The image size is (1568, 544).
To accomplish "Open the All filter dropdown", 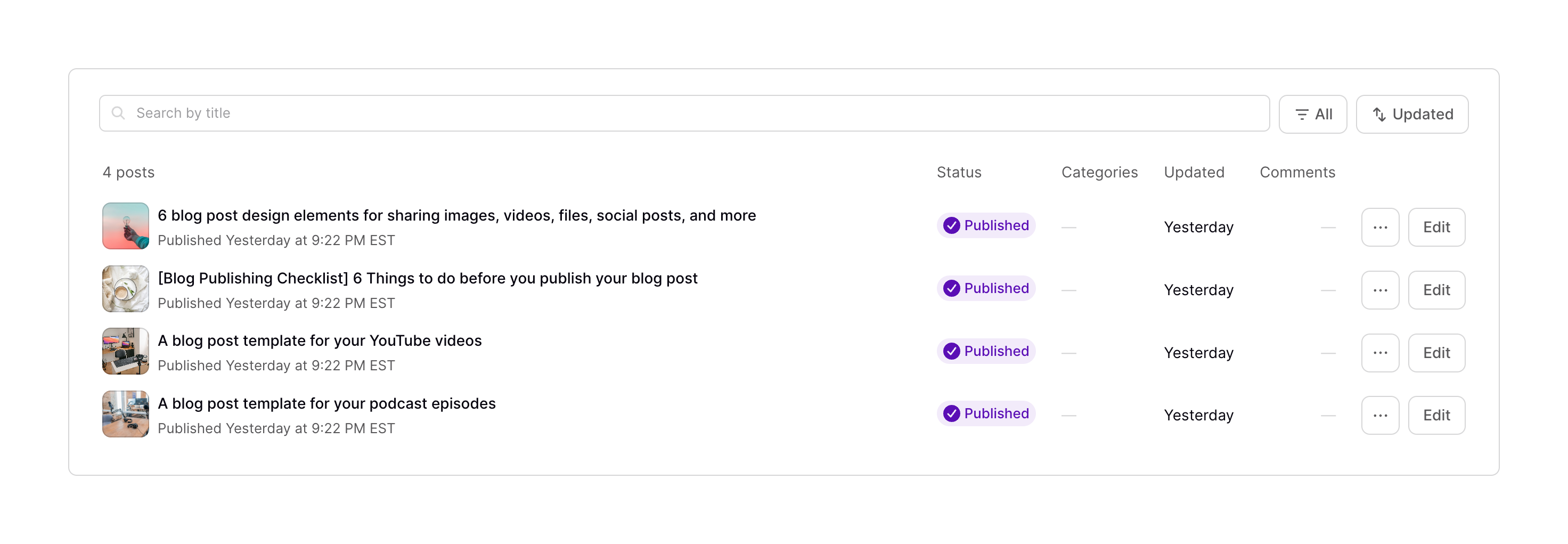I will [x=1312, y=114].
